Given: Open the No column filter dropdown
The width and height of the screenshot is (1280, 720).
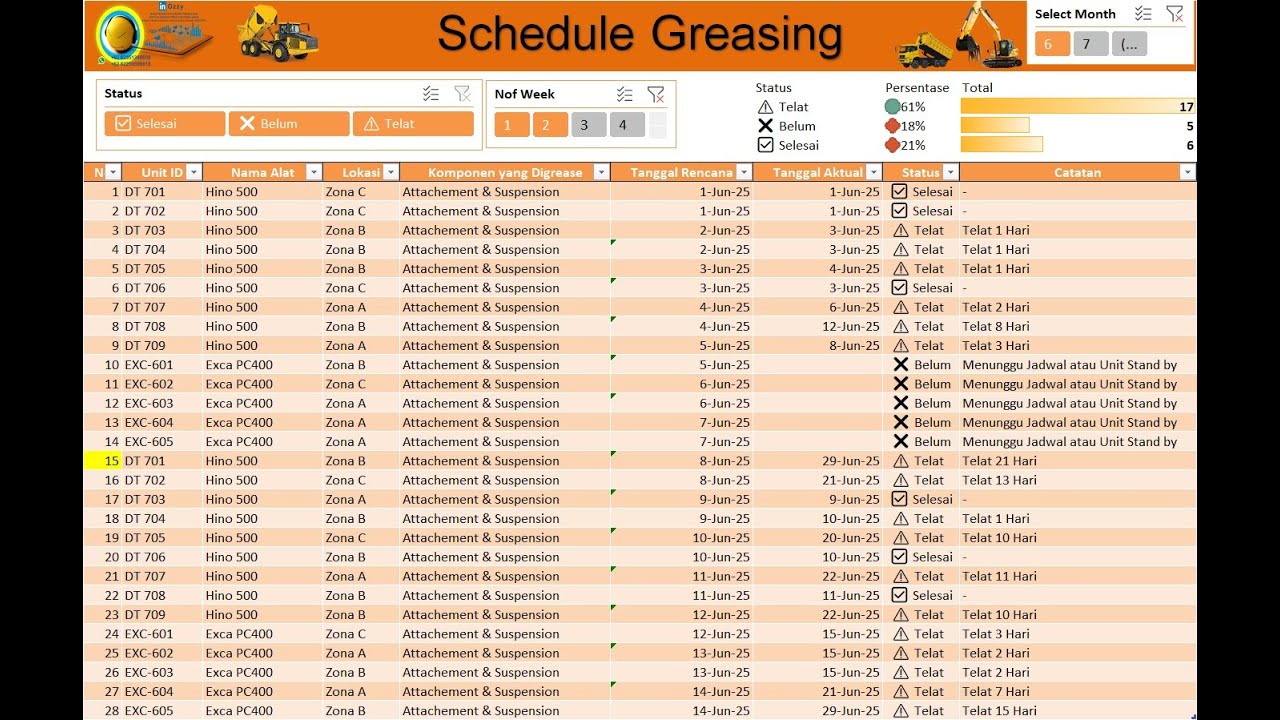Looking at the screenshot, I should point(113,172).
